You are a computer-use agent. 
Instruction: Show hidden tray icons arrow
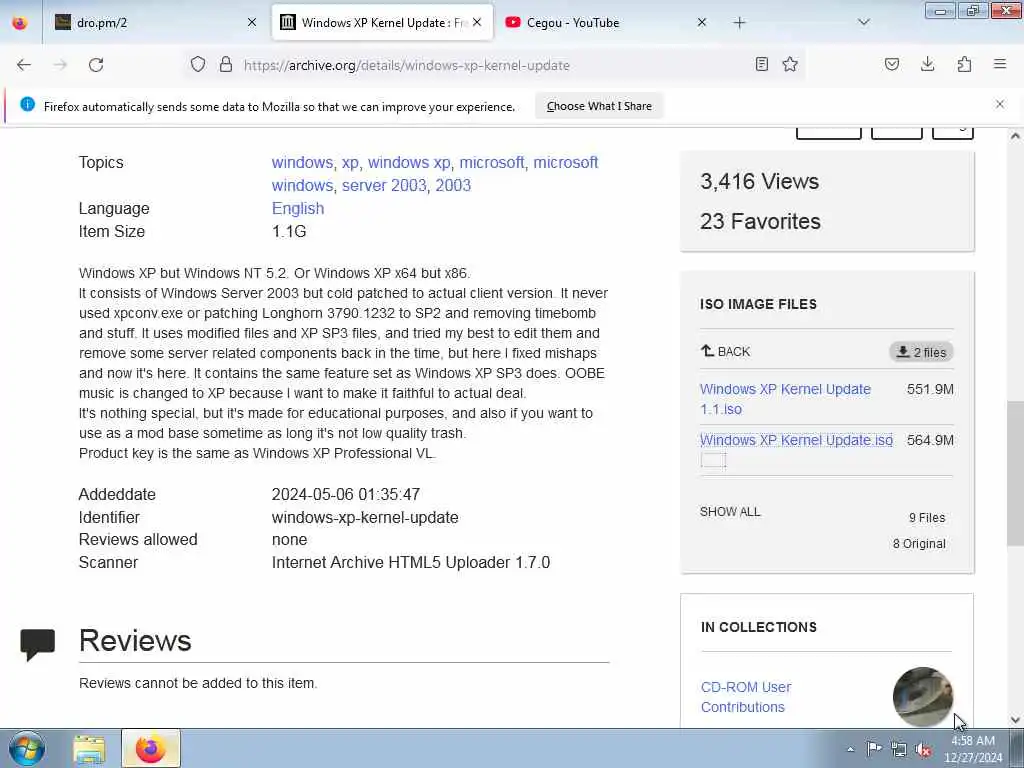point(850,749)
